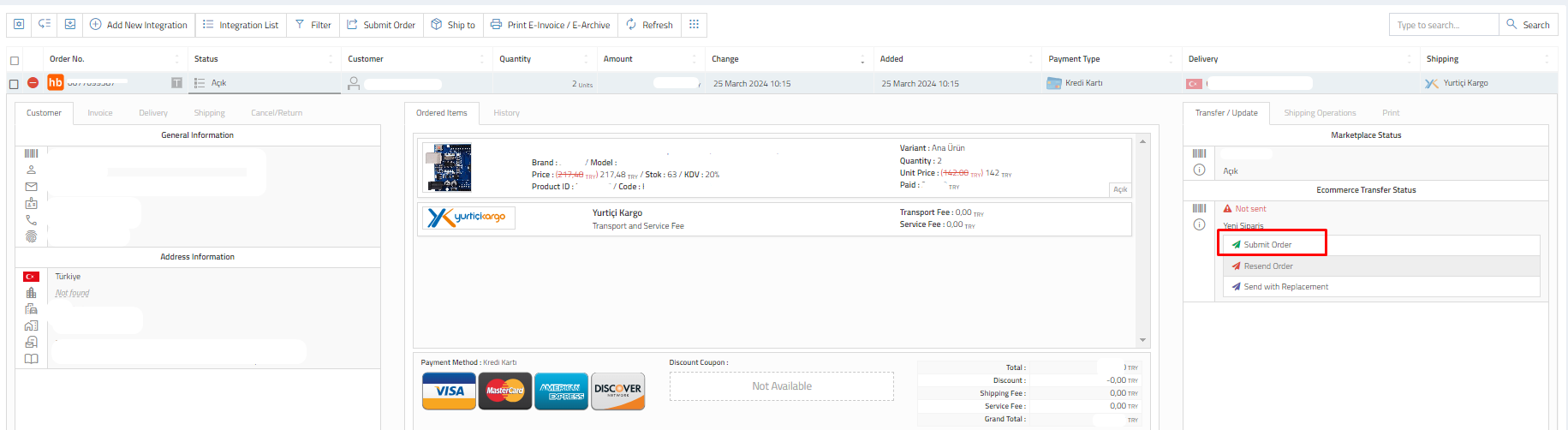Click Send with Replacement option
Viewport: 1568px width, 430px height.
coord(1285,287)
